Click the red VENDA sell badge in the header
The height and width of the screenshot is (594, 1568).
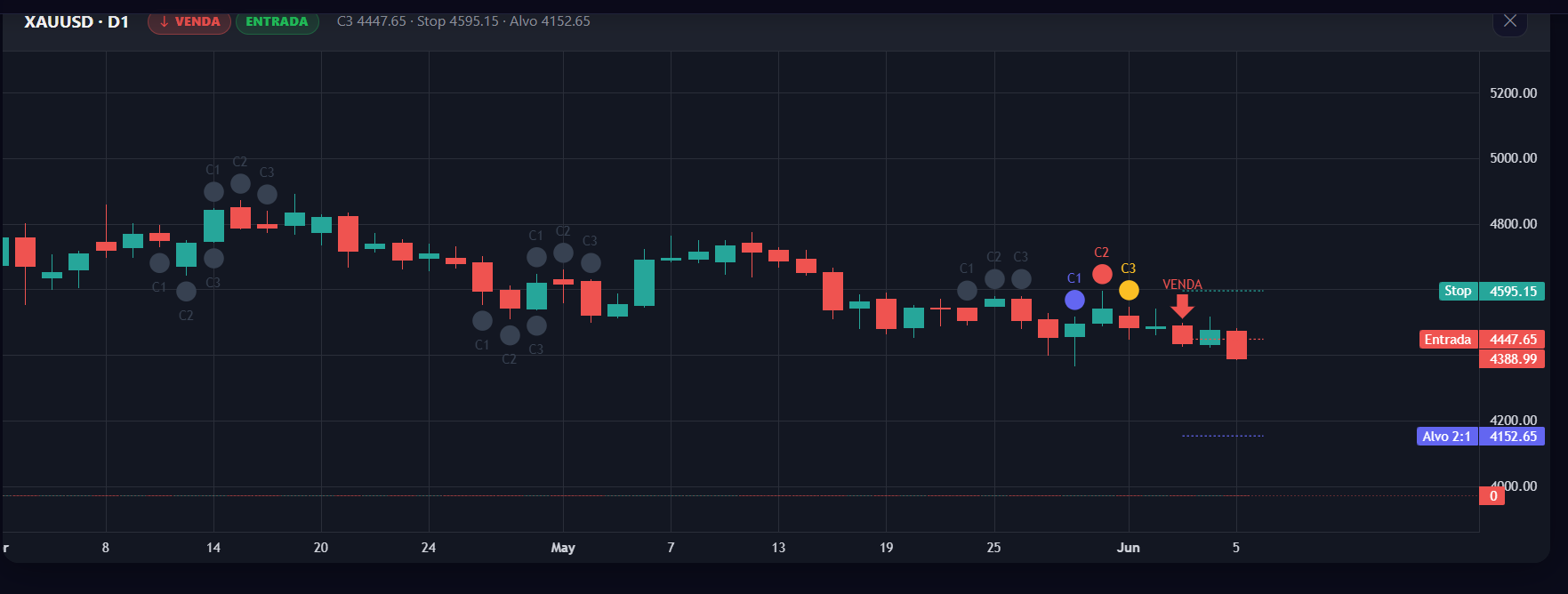click(189, 21)
